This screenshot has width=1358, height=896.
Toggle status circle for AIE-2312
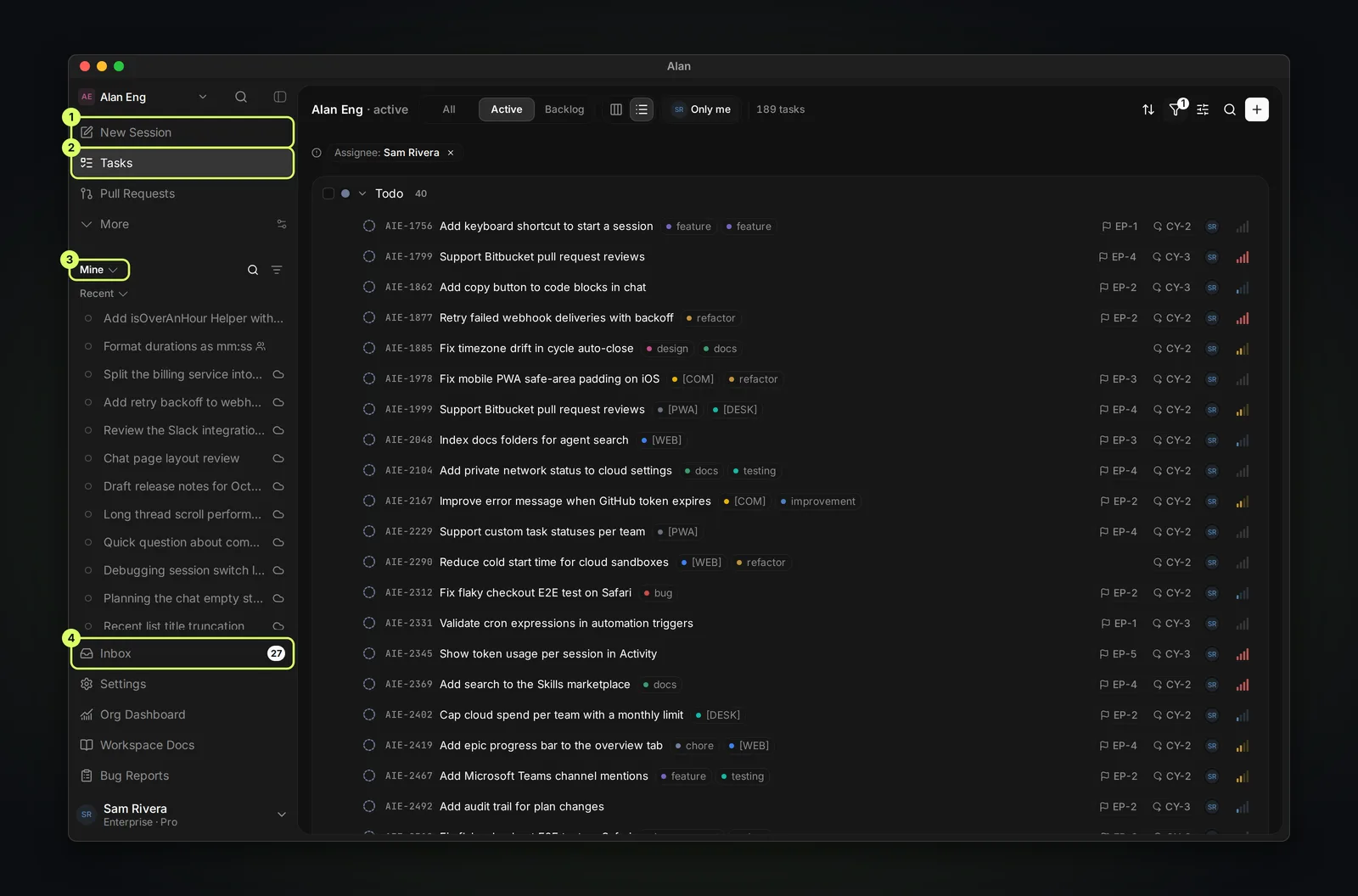(x=369, y=593)
